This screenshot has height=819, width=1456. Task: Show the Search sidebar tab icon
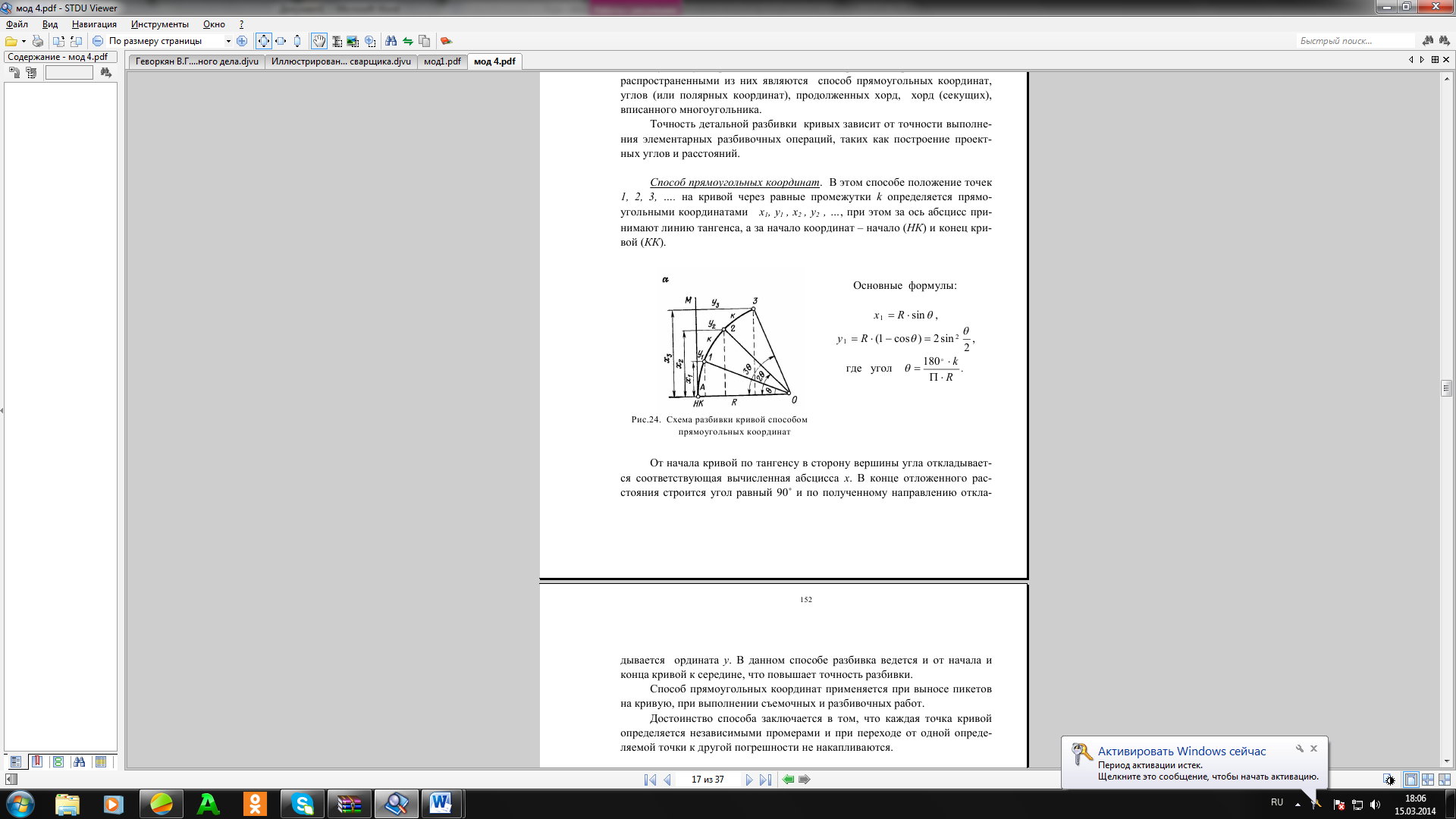point(80,761)
